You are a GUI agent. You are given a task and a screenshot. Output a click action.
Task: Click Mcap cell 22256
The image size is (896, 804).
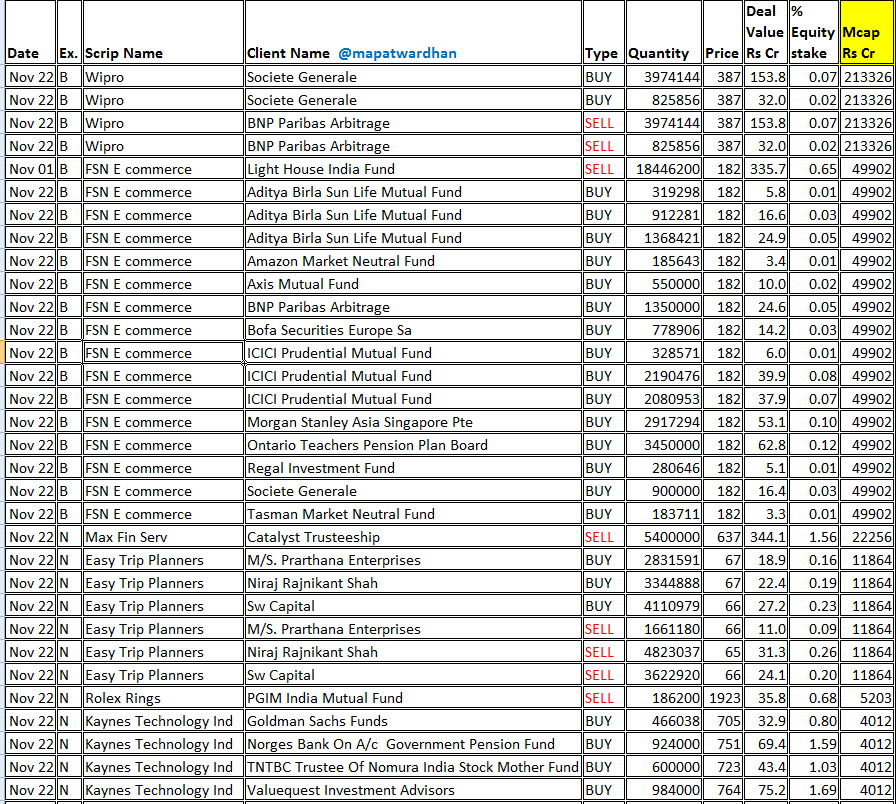tap(866, 537)
